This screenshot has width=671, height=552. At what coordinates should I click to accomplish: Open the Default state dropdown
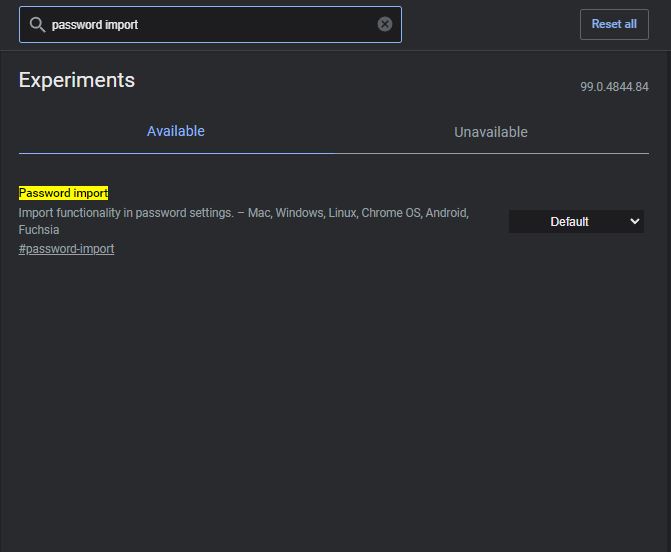coord(576,222)
